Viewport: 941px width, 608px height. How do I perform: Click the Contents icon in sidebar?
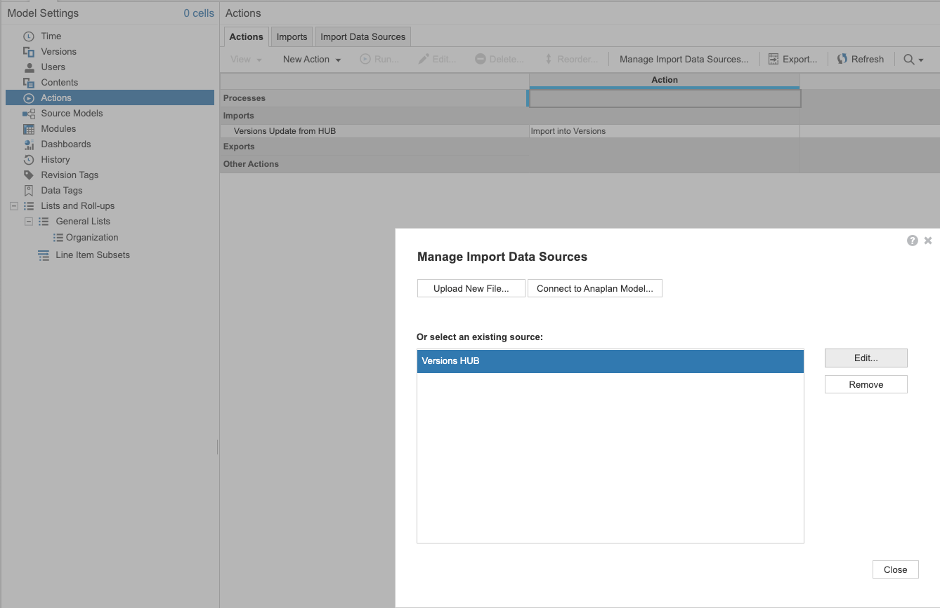[28, 83]
